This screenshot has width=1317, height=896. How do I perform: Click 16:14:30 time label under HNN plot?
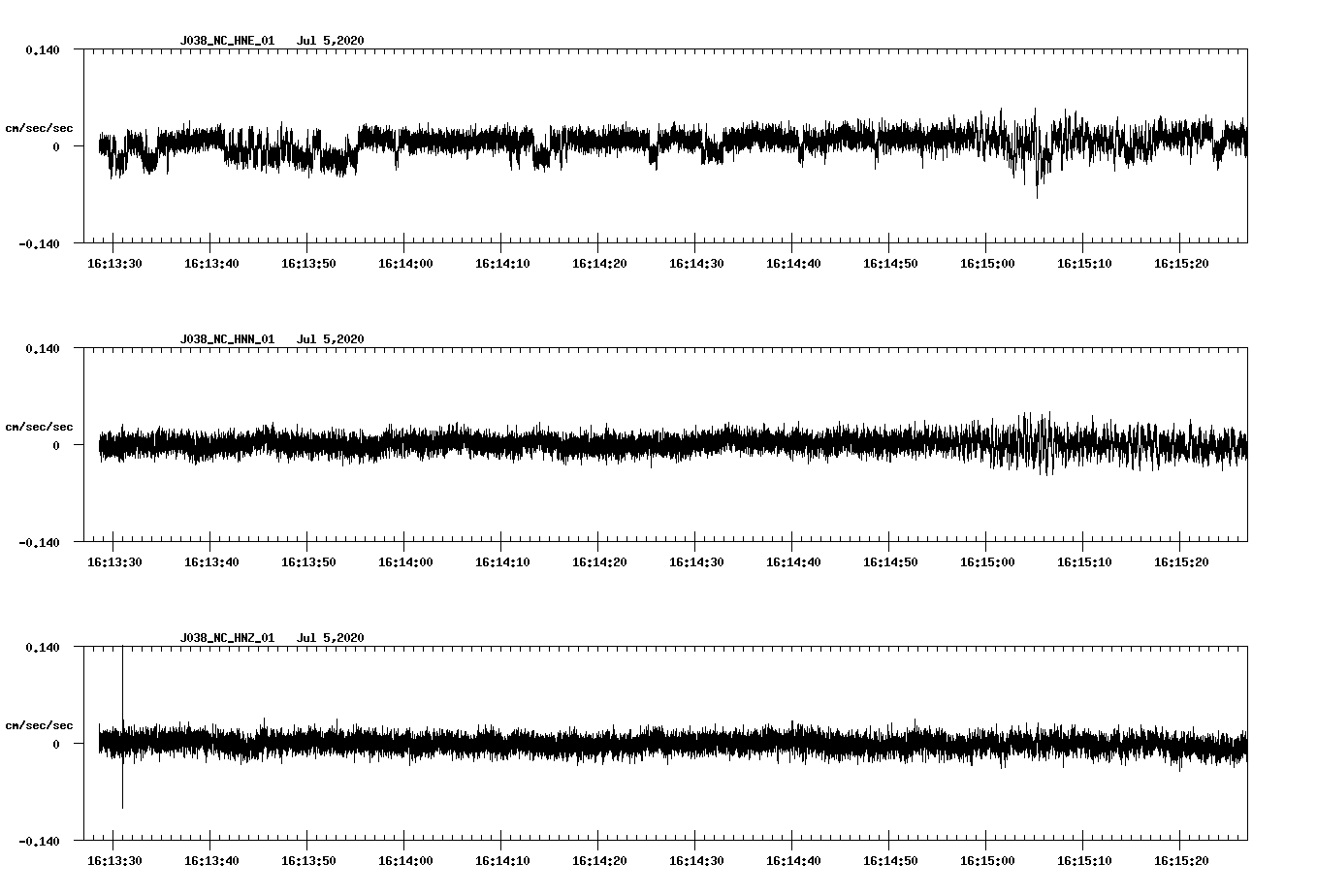696,562
